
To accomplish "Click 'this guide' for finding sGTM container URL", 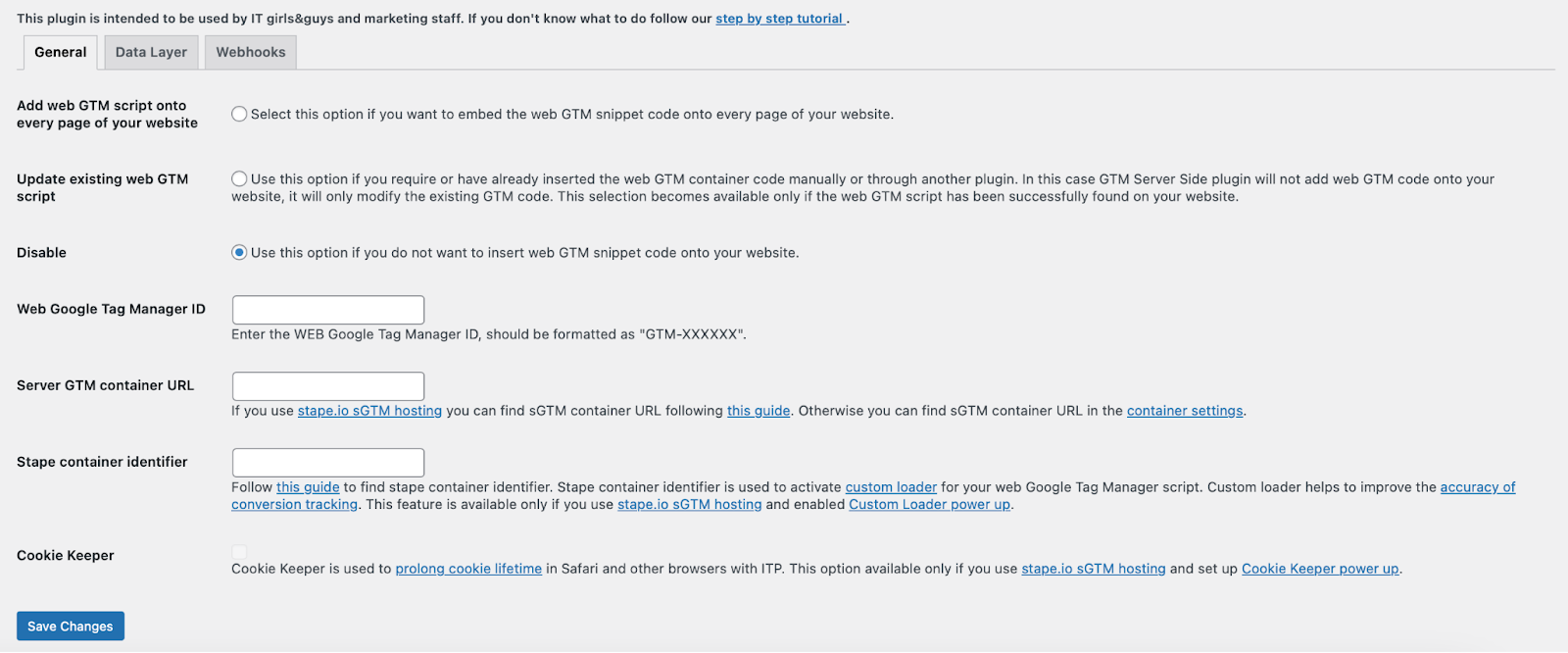I will (758, 410).
